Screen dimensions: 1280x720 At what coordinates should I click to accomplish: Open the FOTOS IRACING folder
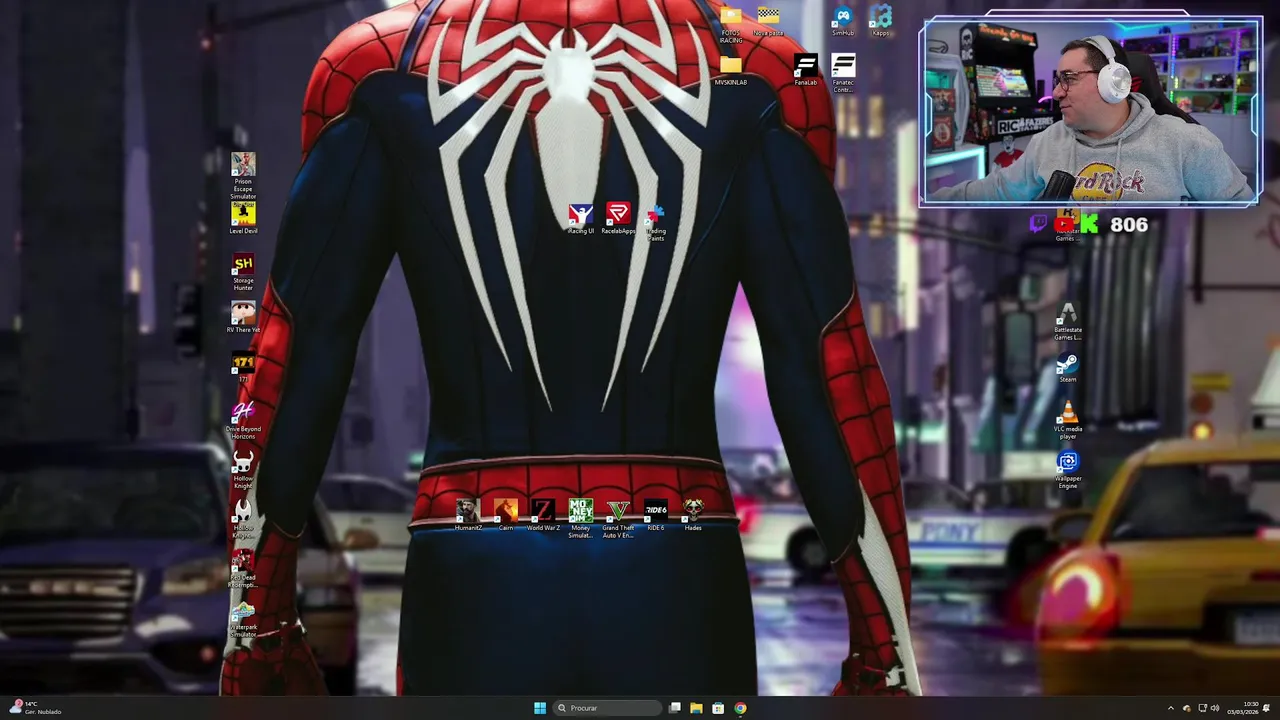pos(731,25)
